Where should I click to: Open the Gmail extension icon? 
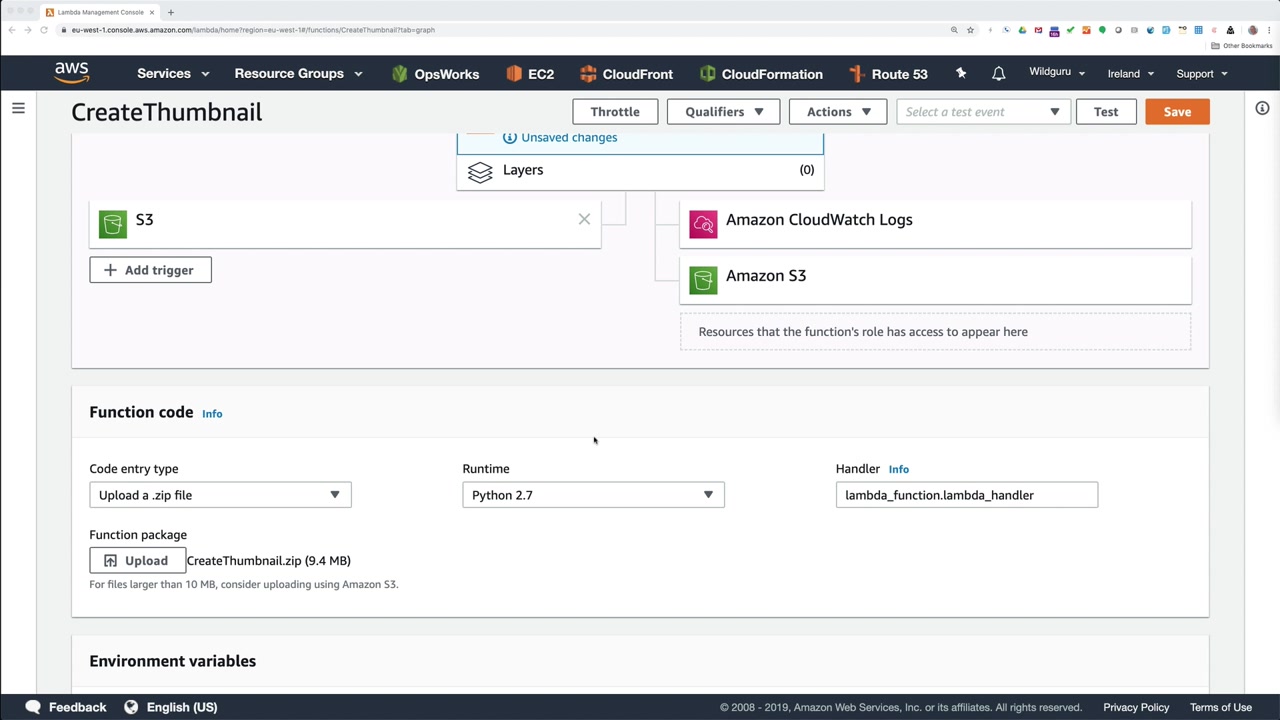pos(1038,30)
